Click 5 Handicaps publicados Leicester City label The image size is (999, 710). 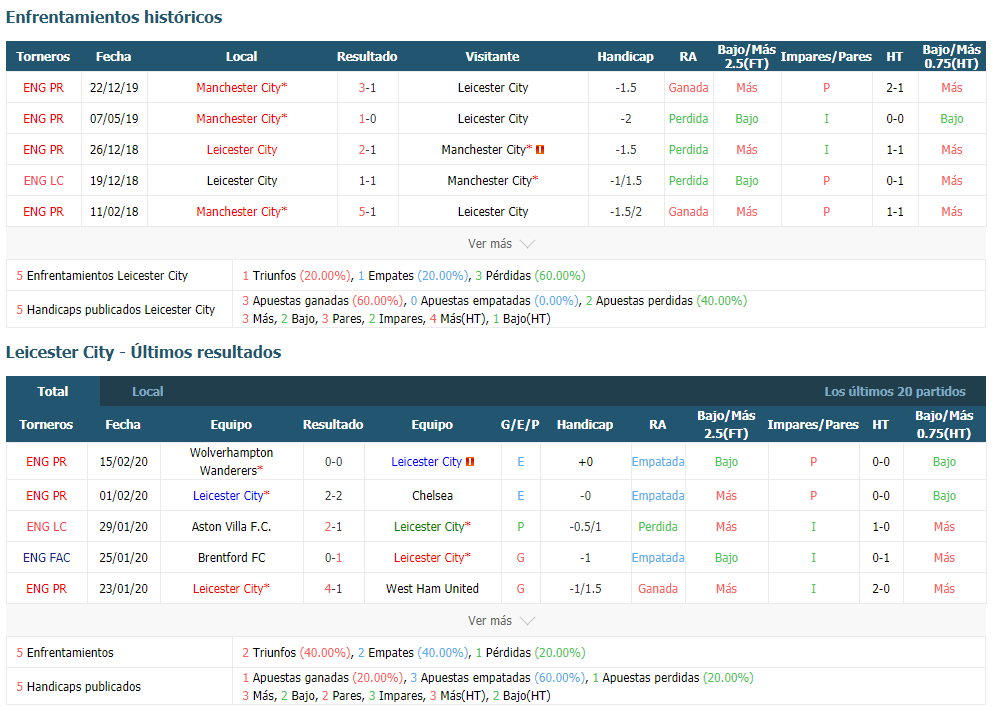(115, 310)
